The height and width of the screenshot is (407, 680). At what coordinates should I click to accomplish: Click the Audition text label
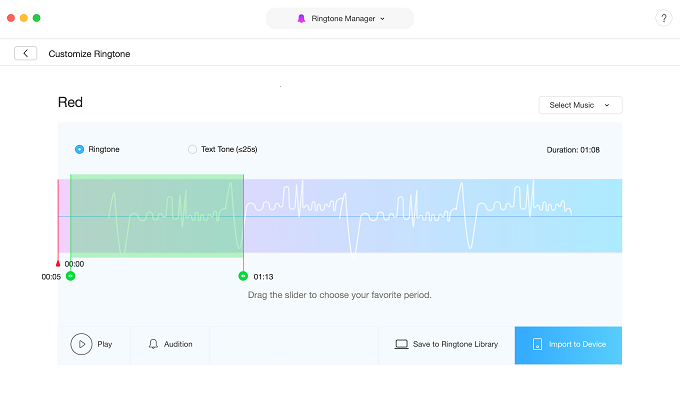pos(177,344)
